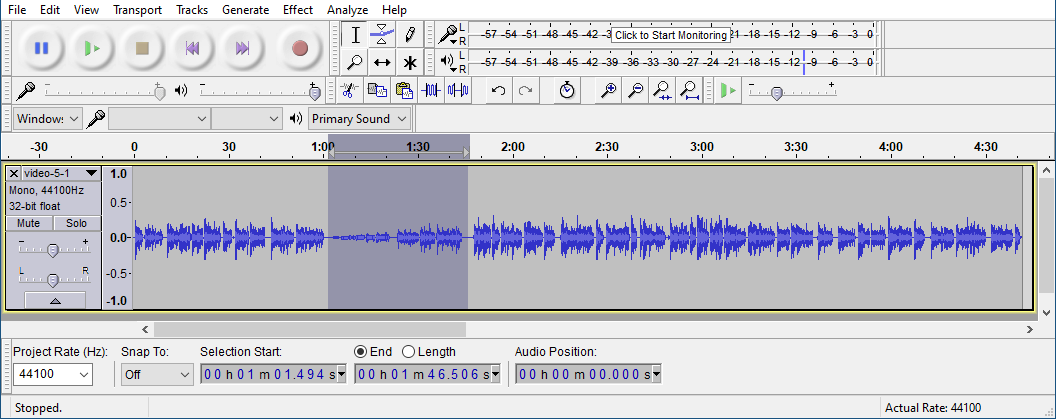Open the Transport menu
1056x419 pixels.
[137, 9]
